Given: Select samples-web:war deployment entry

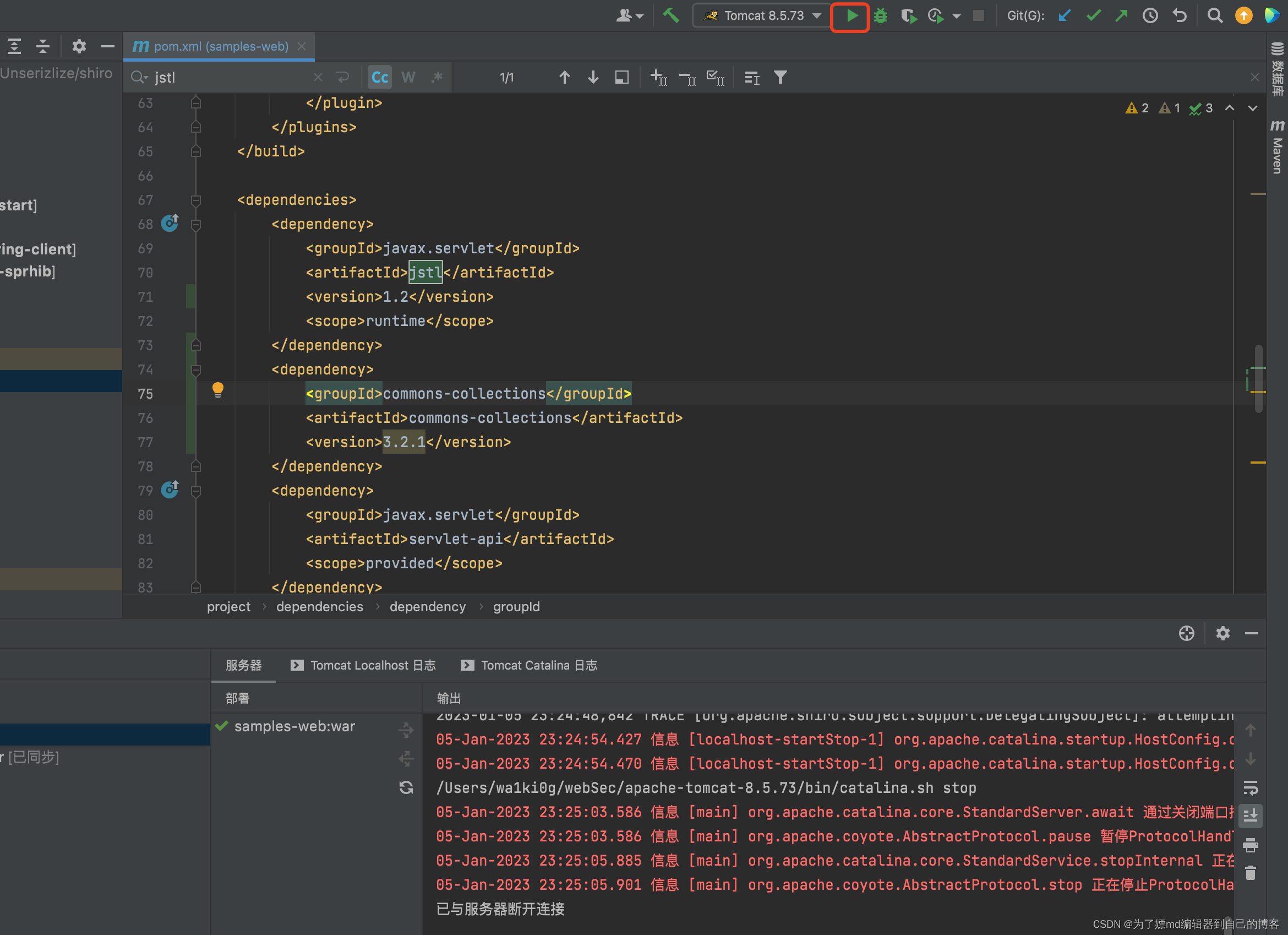Looking at the screenshot, I should (x=294, y=726).
